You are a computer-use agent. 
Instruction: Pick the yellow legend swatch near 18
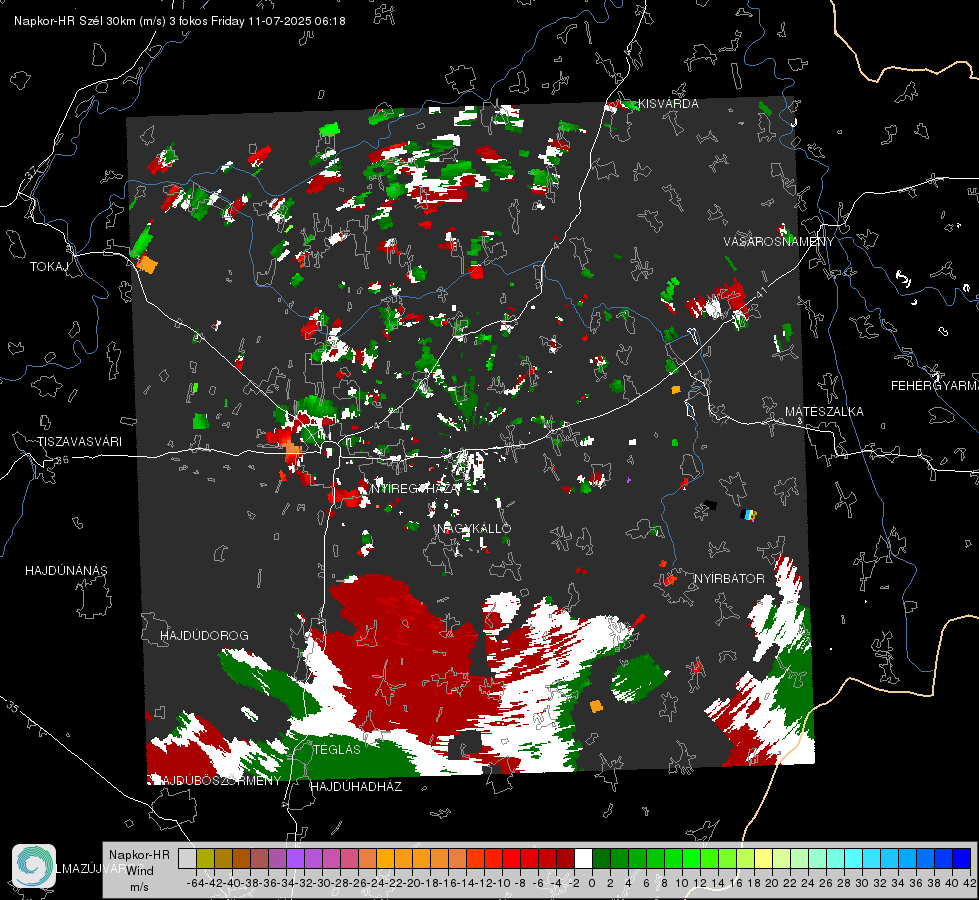pos(763,859)
